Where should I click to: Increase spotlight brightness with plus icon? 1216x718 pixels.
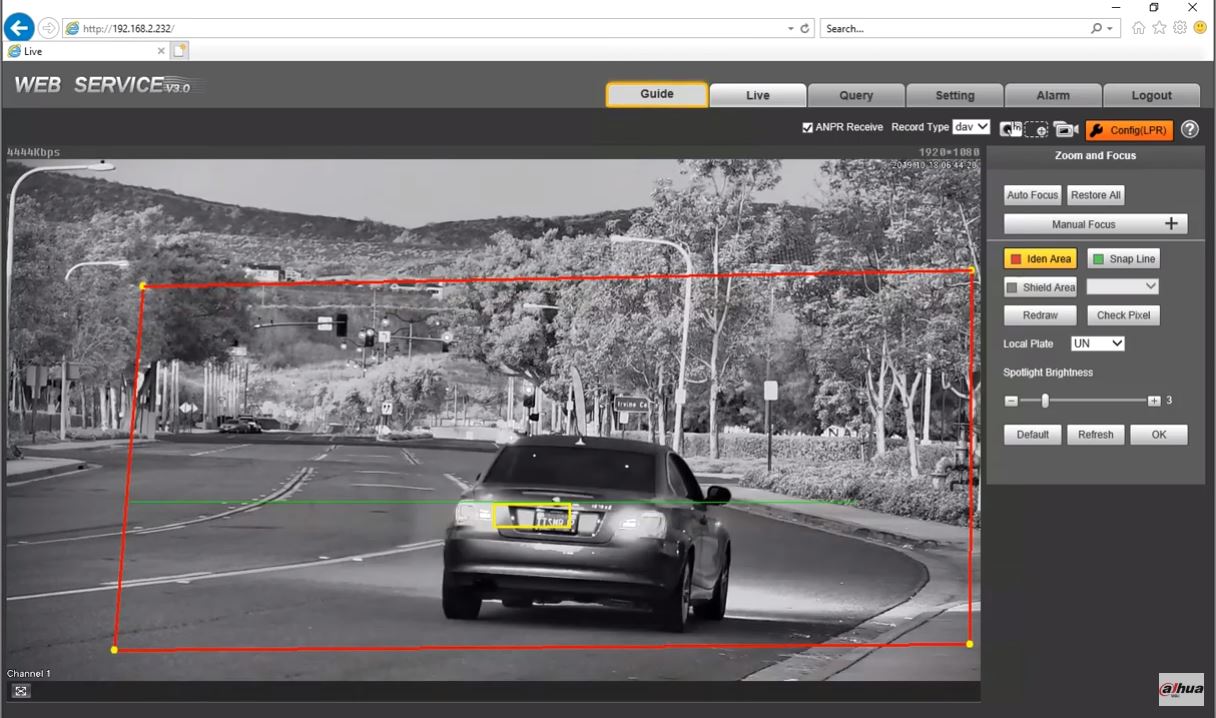1154,400
